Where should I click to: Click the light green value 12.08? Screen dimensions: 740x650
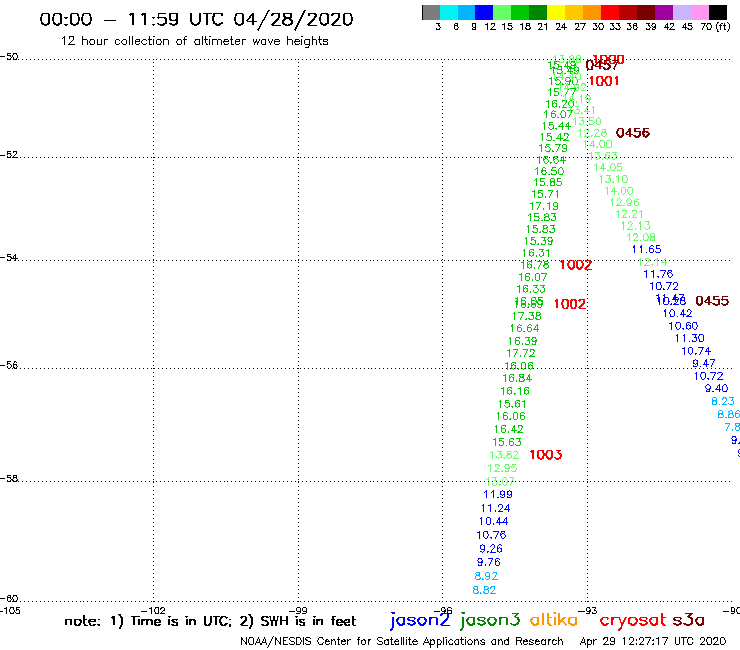point(641,237)
